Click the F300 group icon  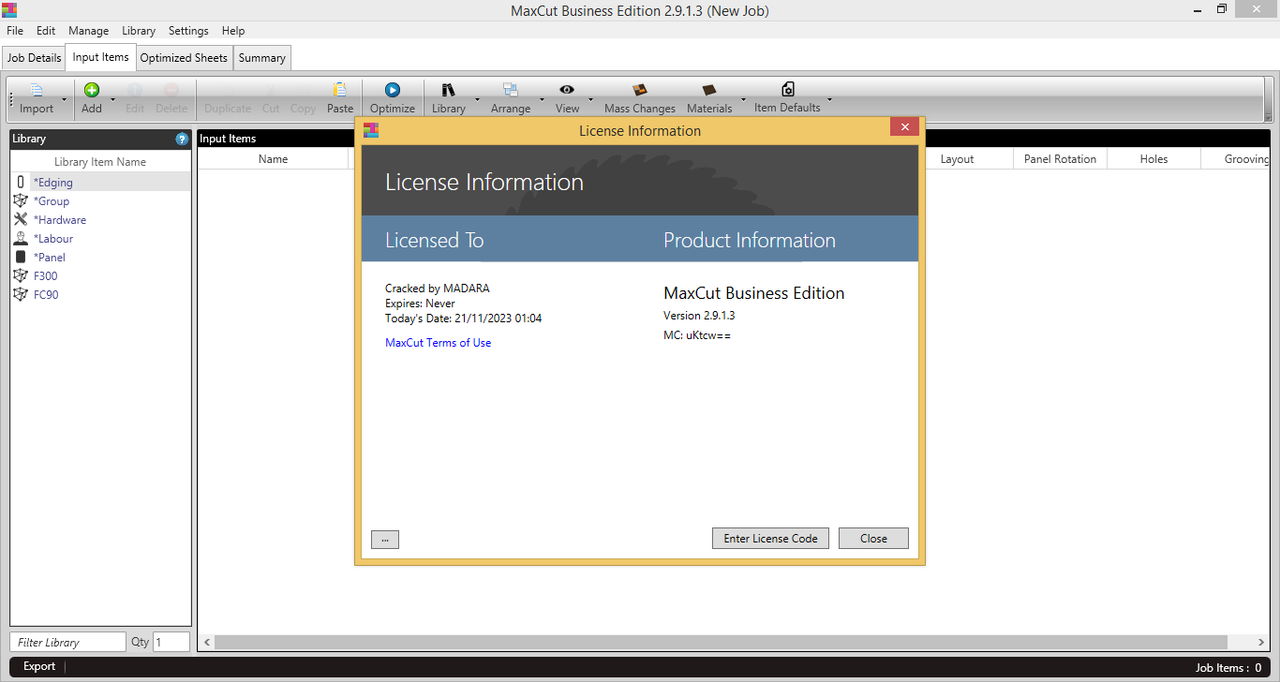21,275
